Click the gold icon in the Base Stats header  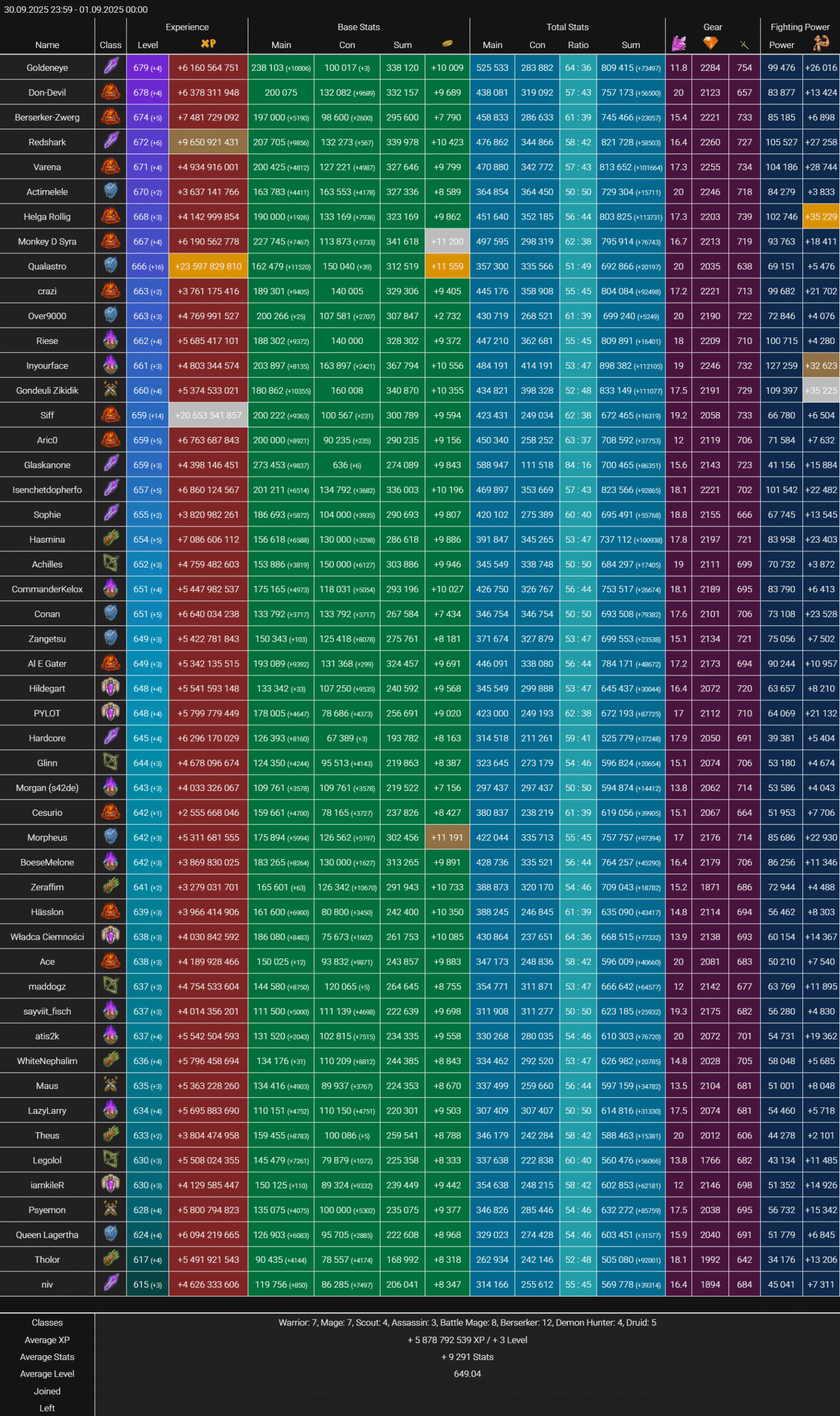tap(447, 44)
